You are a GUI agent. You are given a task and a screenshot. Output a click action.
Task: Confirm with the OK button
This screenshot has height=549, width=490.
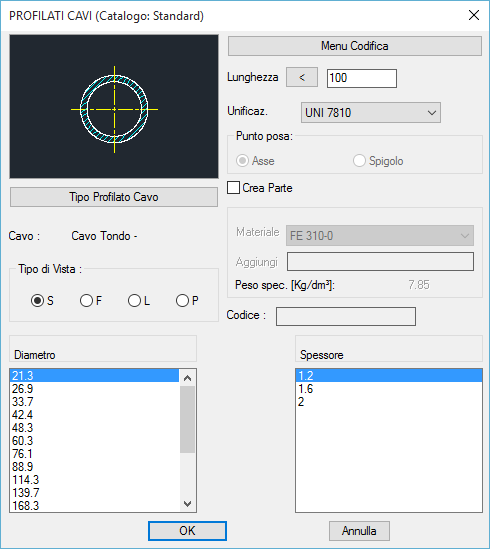pos(187,531)
